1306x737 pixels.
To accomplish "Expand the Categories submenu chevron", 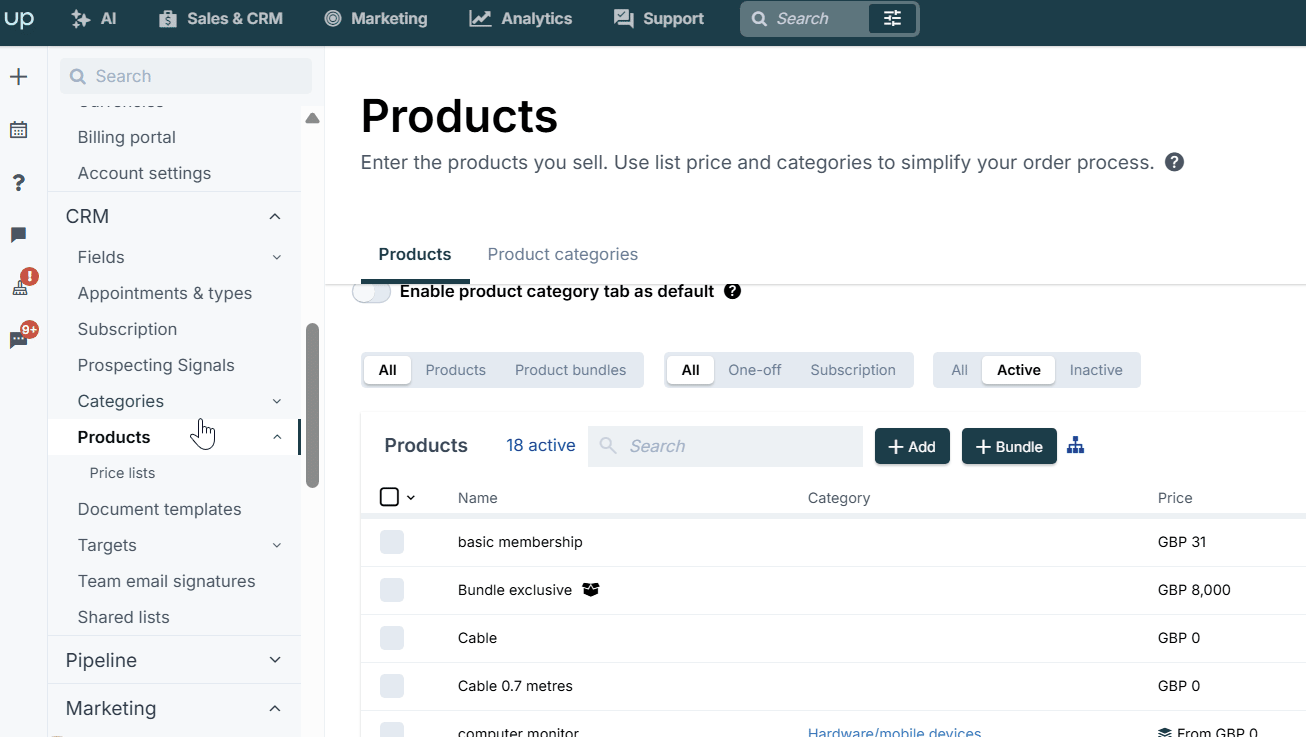I will [x=277, y=402].
